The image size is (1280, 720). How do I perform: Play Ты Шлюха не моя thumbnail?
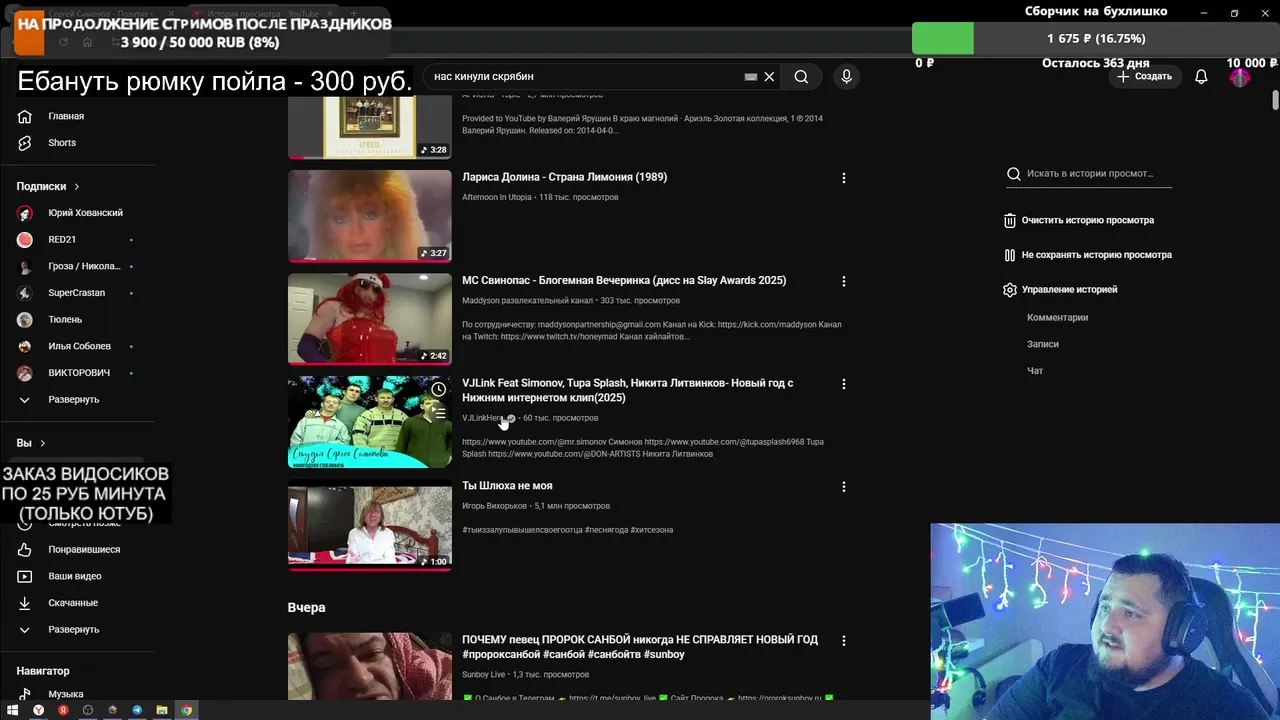[x=370, y=525]
